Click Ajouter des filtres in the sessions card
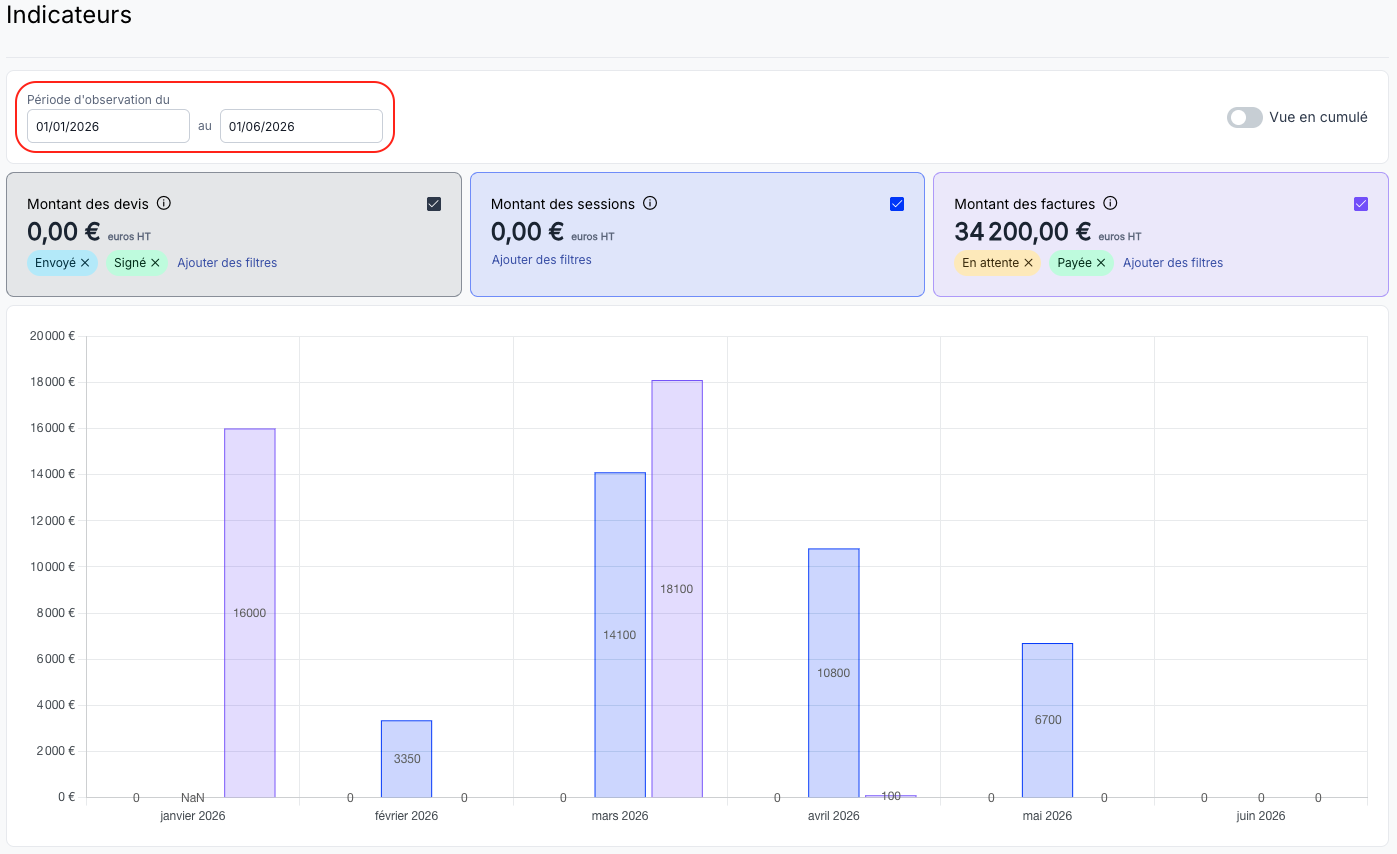This screenshot has height=854, width=1397. tap(541, 260)
